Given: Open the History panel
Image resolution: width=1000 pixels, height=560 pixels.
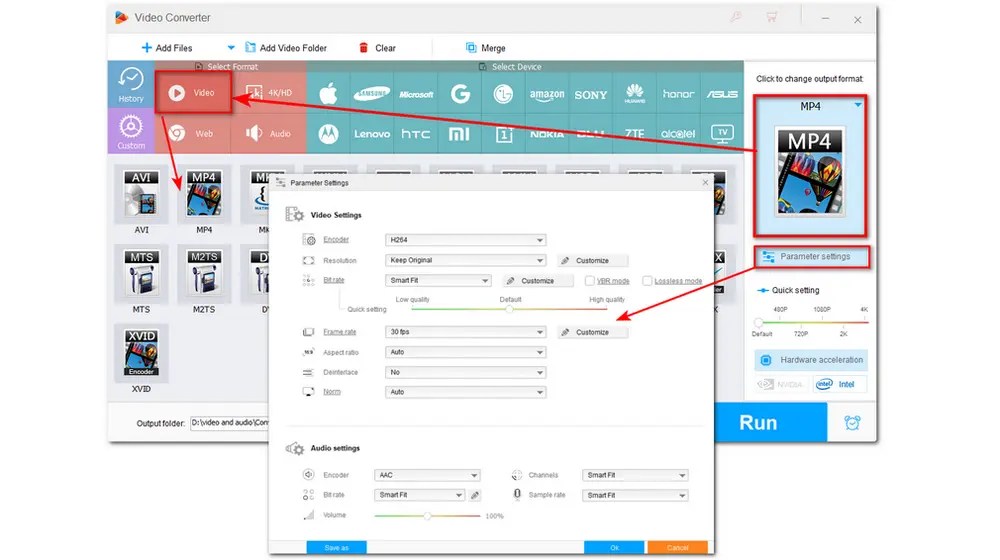Looking at the screenshot, I should (x=131, y=84).
